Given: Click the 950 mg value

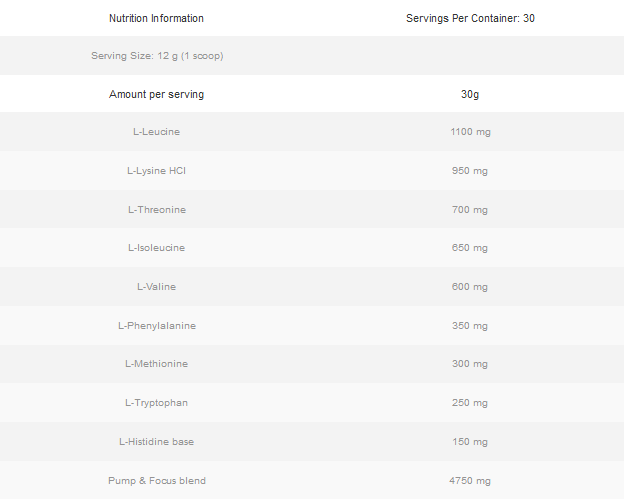Looking at the screenshot, I should click(470, 171).
